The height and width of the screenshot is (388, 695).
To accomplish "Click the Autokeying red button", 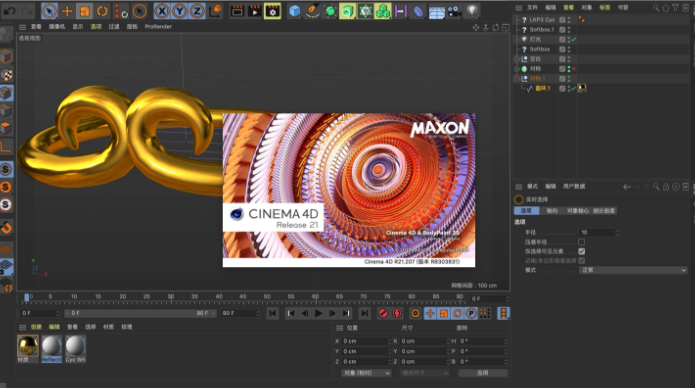I will pos(397,314).
